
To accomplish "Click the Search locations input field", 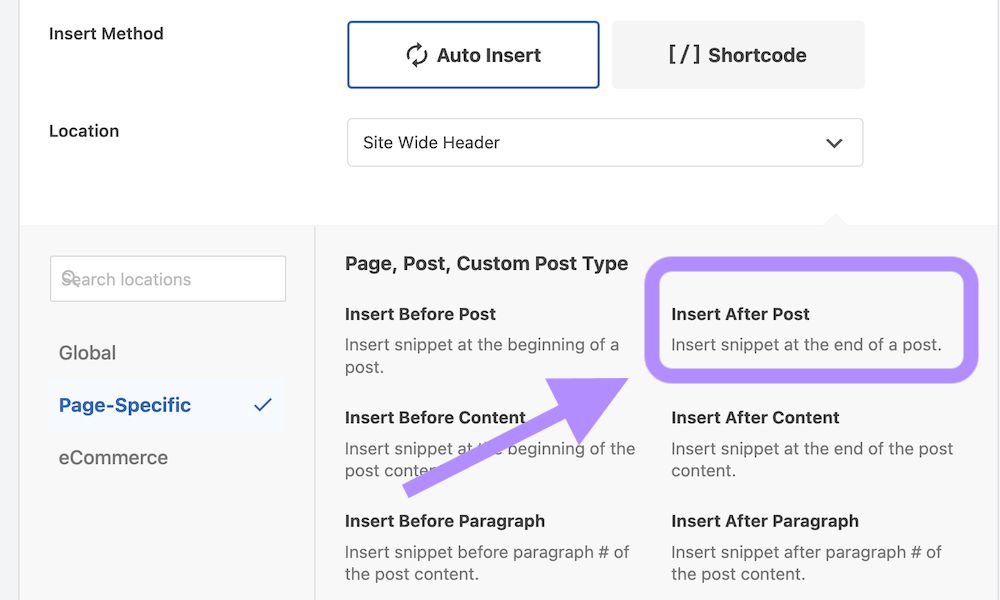I will [167, 278].
